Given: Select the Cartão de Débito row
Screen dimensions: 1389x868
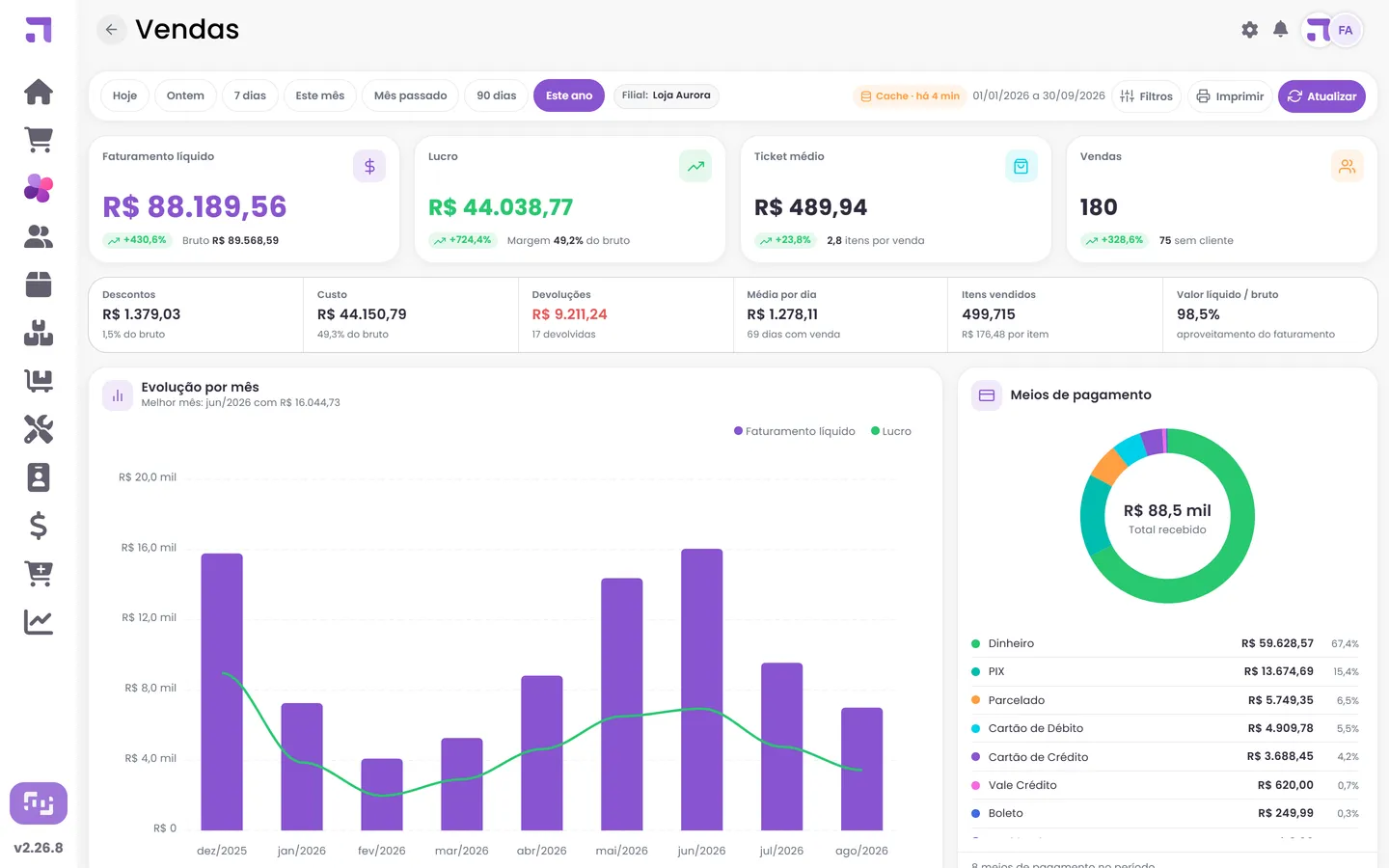Looking at the screenshot, I should (x=1165, y=728).
